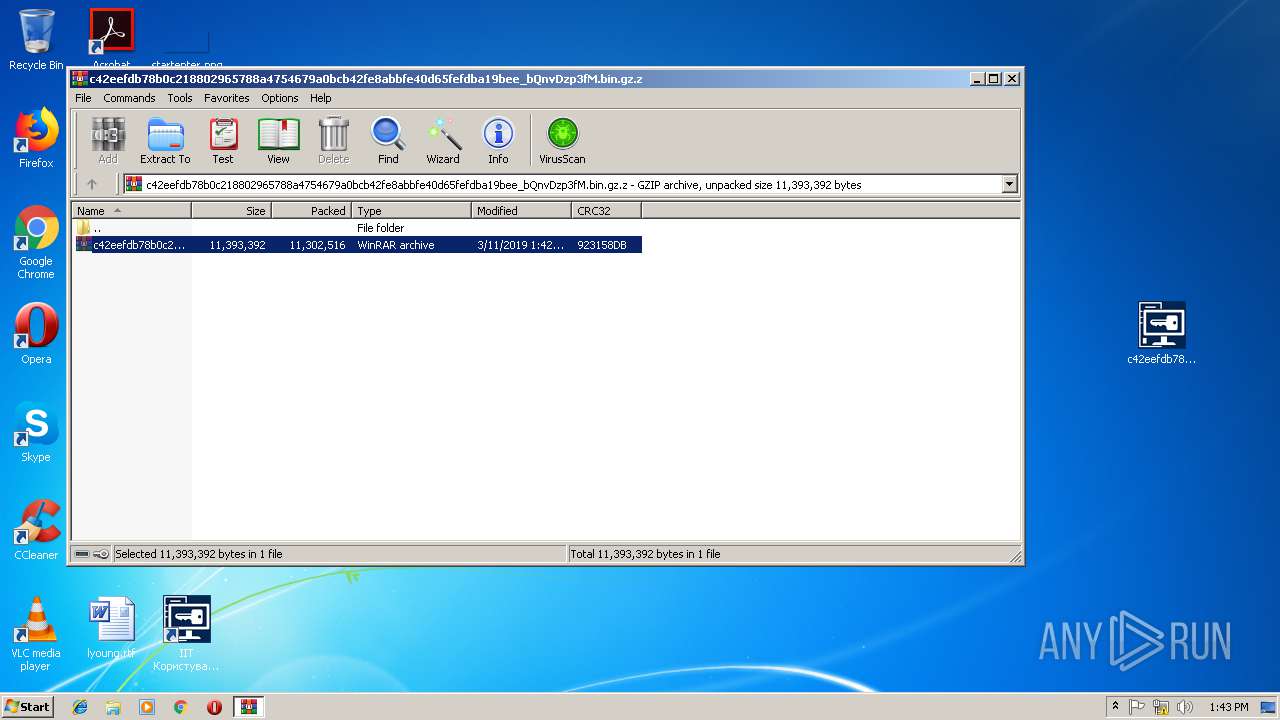Open the Firefox desktop shortcut
Screen dimensions: 1280x720
coord(36,139)
